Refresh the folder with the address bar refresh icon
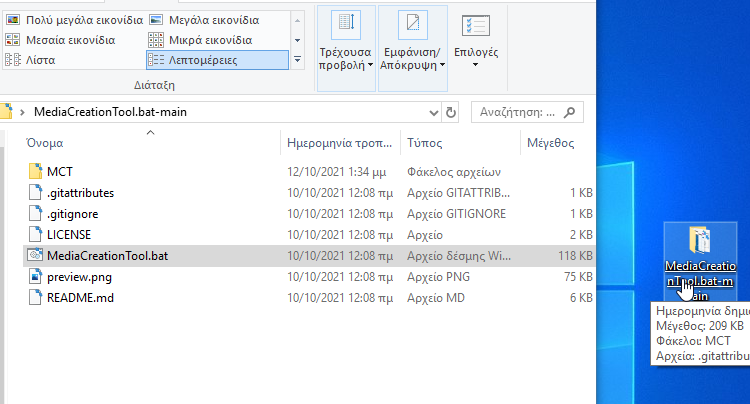750x404 pixels. point(451,112)
